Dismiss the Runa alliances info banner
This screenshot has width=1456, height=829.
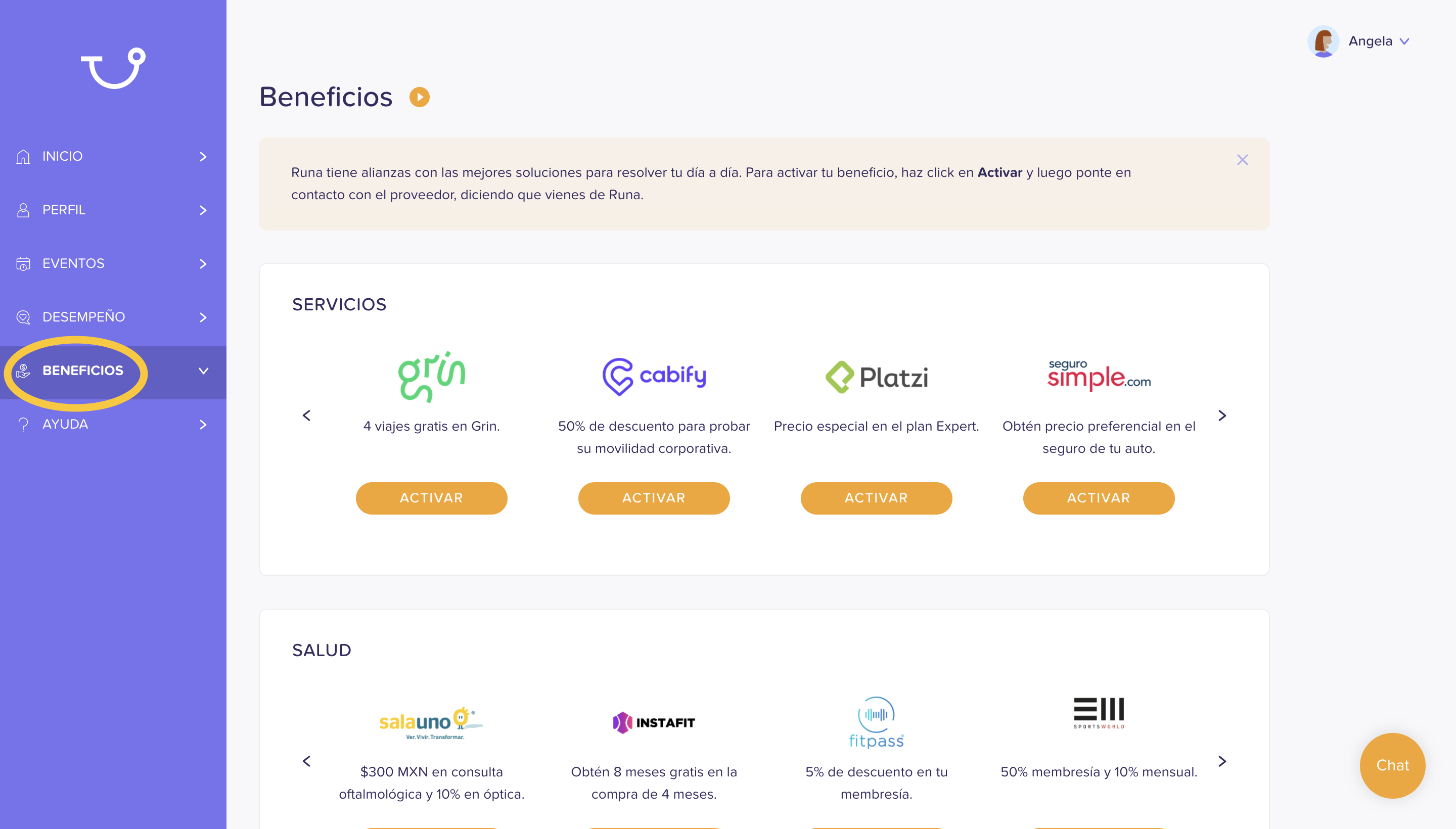(x=1243, y=160)
